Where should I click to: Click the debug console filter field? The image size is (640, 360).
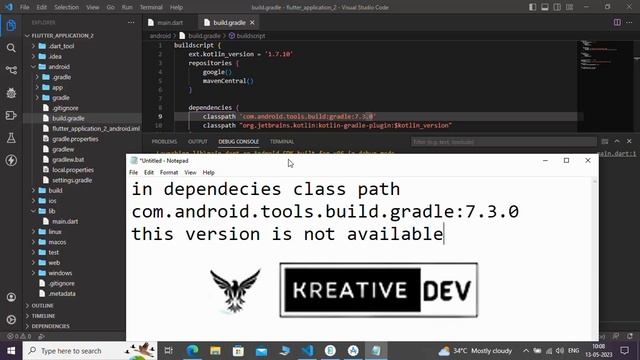pos(503,142)
